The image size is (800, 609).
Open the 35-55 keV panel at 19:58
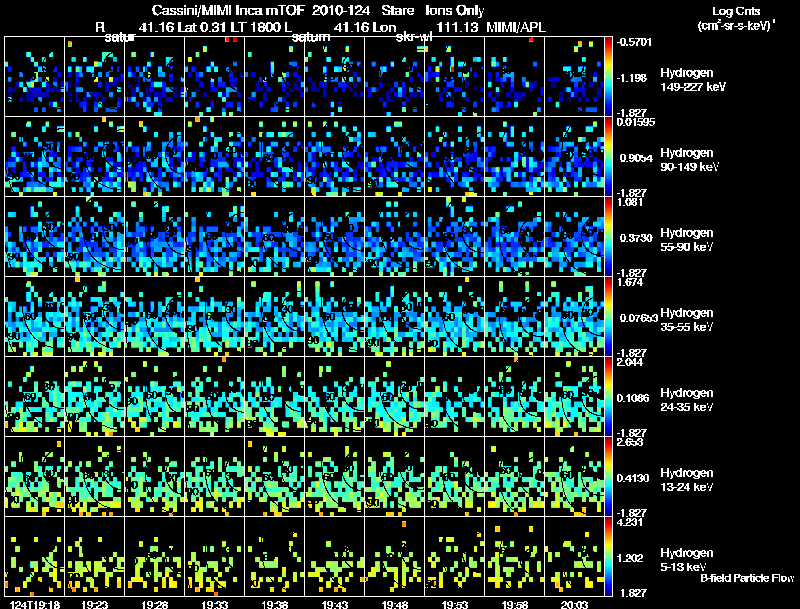point(514,317)
